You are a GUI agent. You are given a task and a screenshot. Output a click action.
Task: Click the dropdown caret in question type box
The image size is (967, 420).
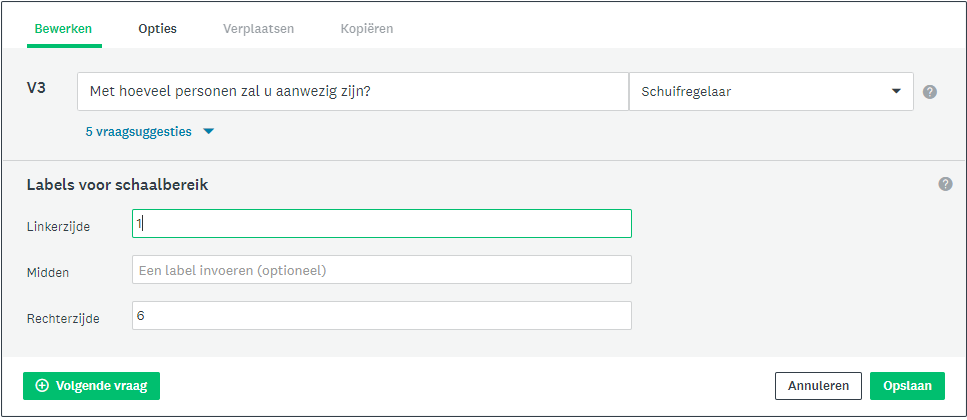click(x=896, y=91)
